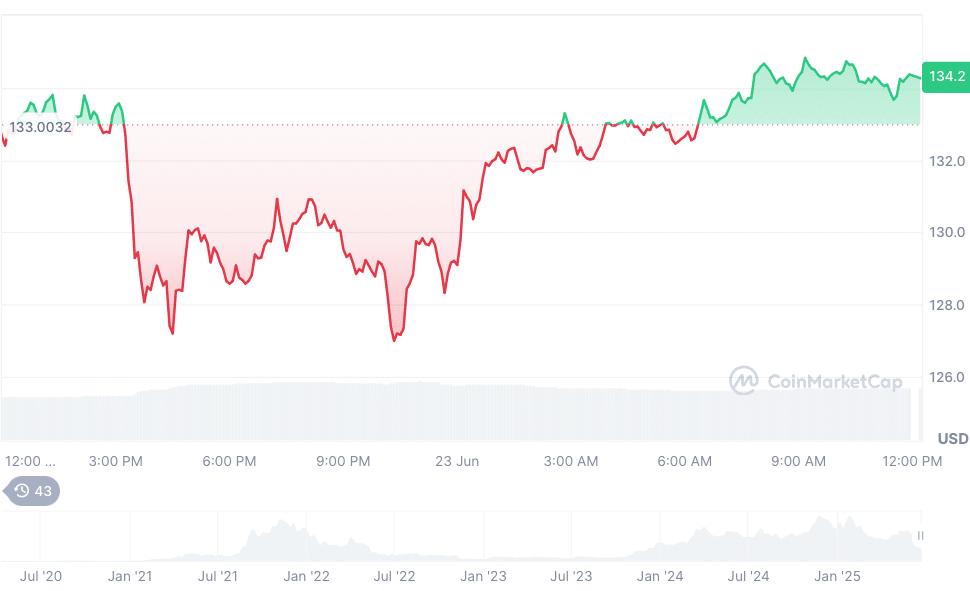Click the USD currency label
Image resolution: width=970 pixels, height=591 pixels.
click(952, 438)
